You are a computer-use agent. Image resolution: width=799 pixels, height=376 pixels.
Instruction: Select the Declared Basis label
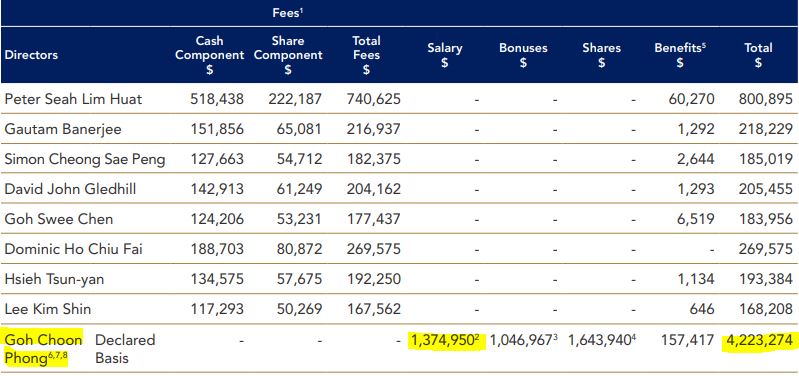coord(125,349)
